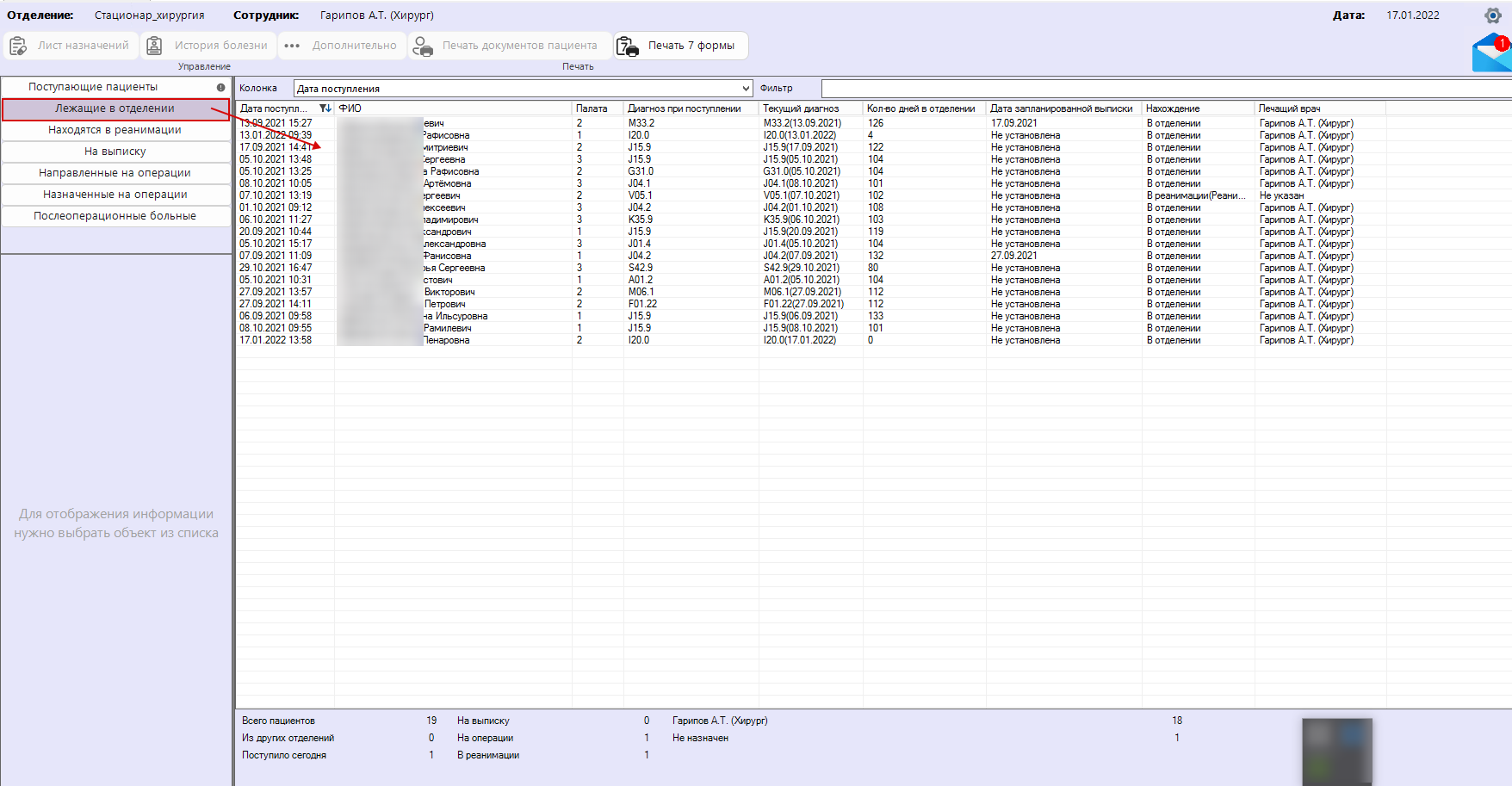The height and width of the screenshot is (786, 1512).
Task: Sort by Текущий диагноз column header
Action: click(811, 108)
